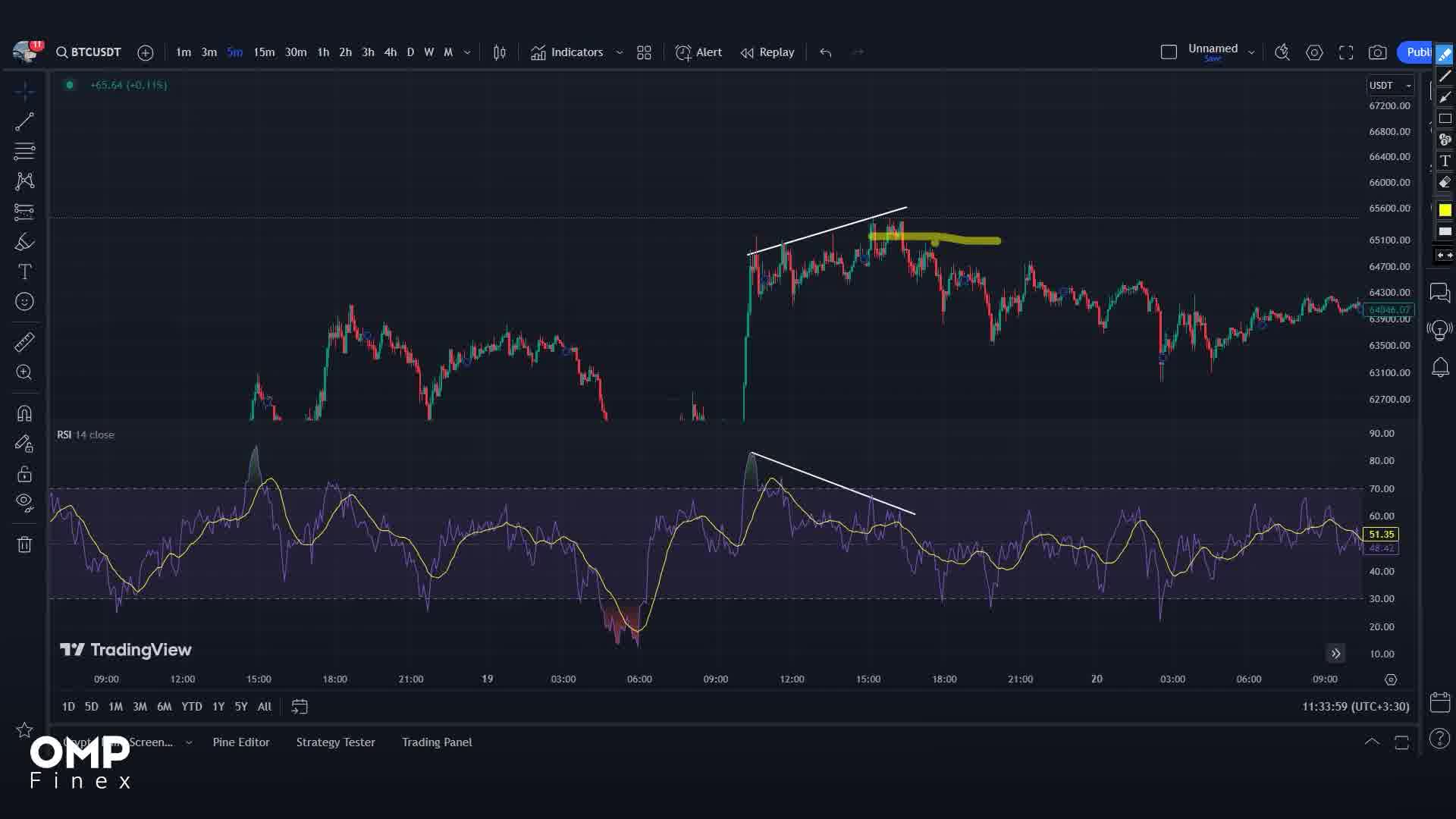
Task: Start bar Replay mode
Action: pos(767,52)
